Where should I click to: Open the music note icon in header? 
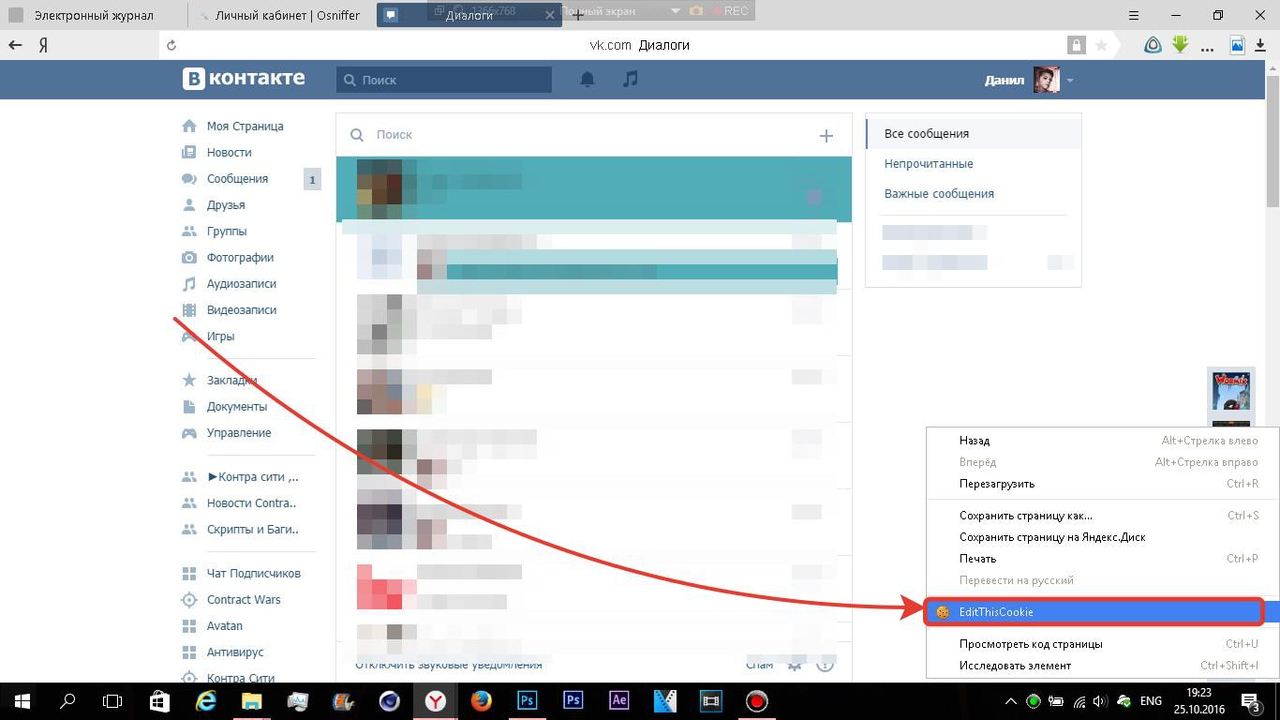630,80
